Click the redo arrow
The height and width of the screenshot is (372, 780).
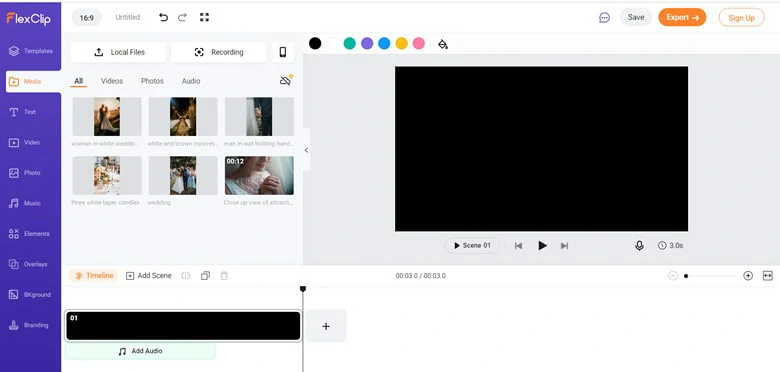[x=182, y=17]
